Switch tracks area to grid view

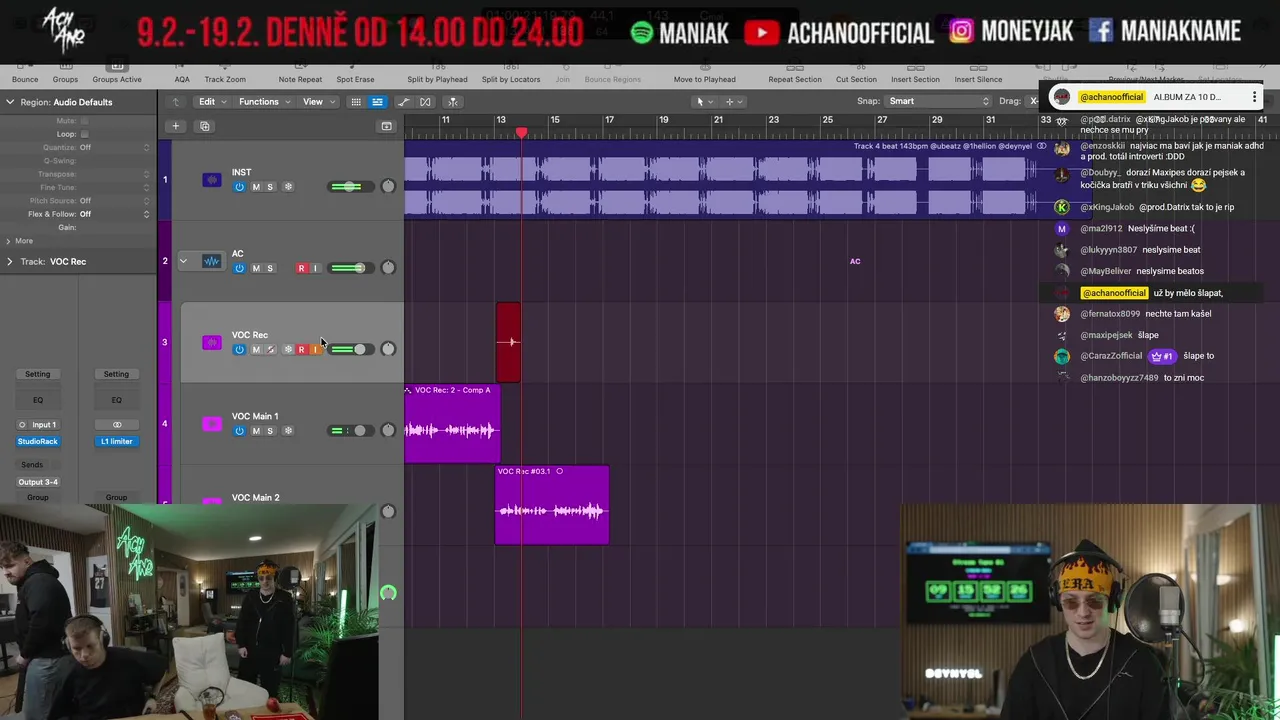click(355, 102)
